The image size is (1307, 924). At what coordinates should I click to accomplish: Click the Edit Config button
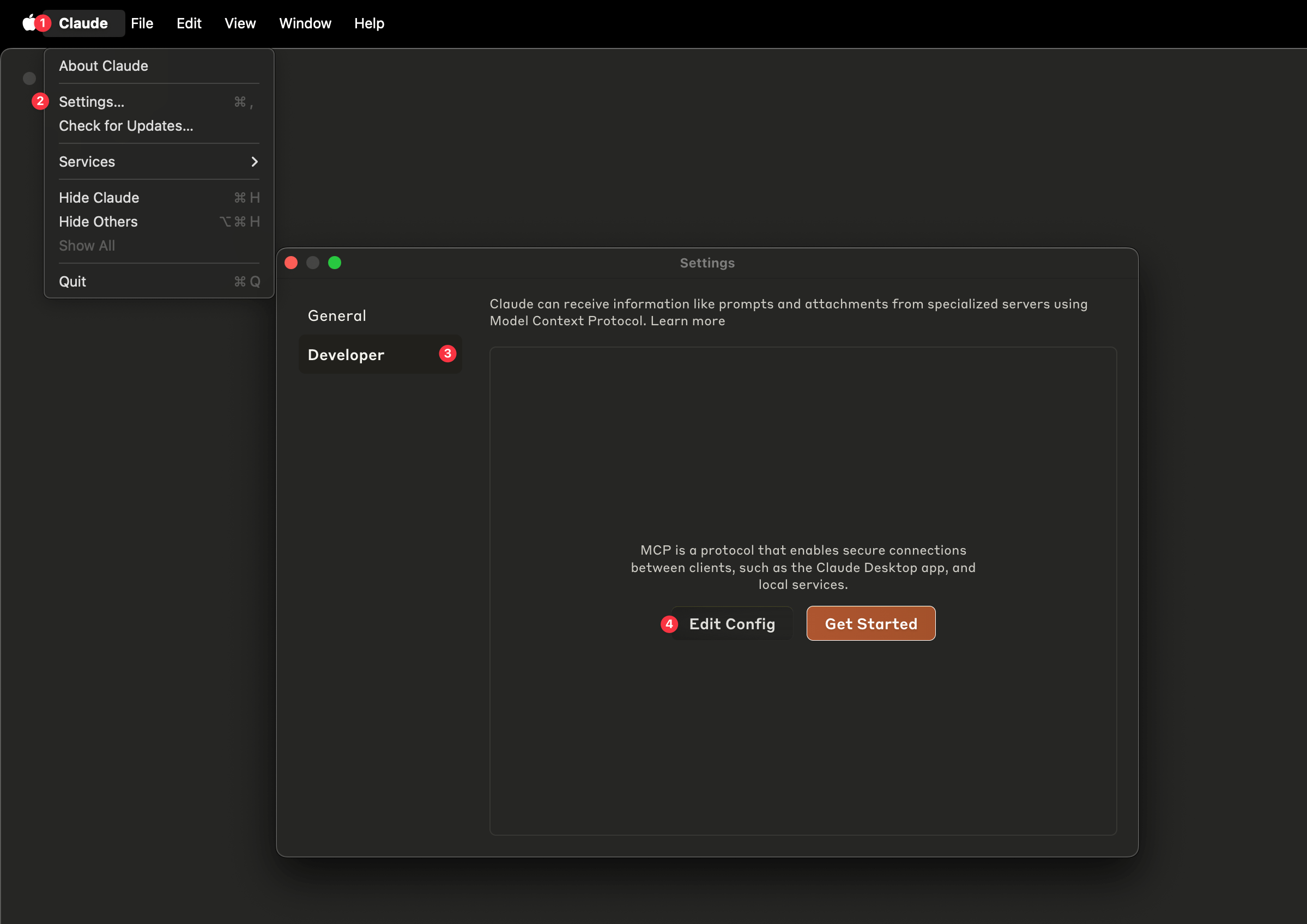tap(731, 624)
